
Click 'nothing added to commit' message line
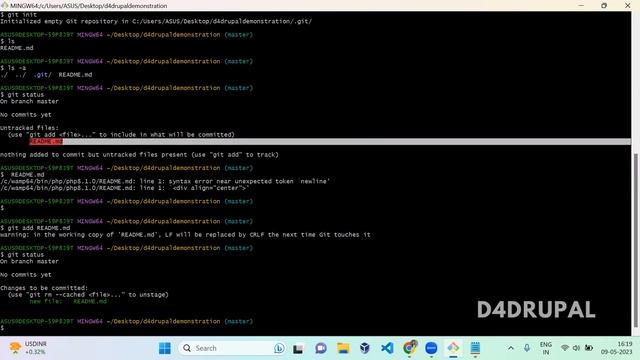(x=139, y=155)
